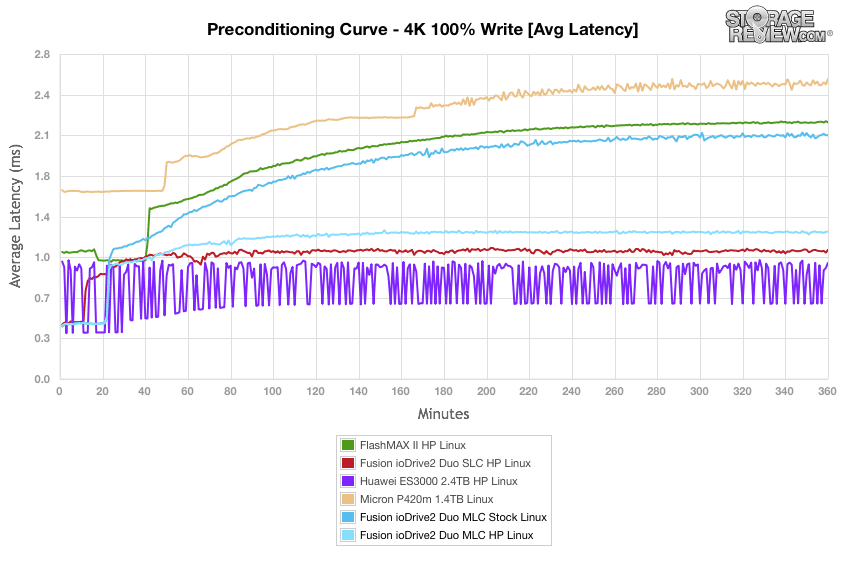Select Fusion ioDrive2 Duo SLC HP Linux label
The image size is (850, 562).
[445, 463]
